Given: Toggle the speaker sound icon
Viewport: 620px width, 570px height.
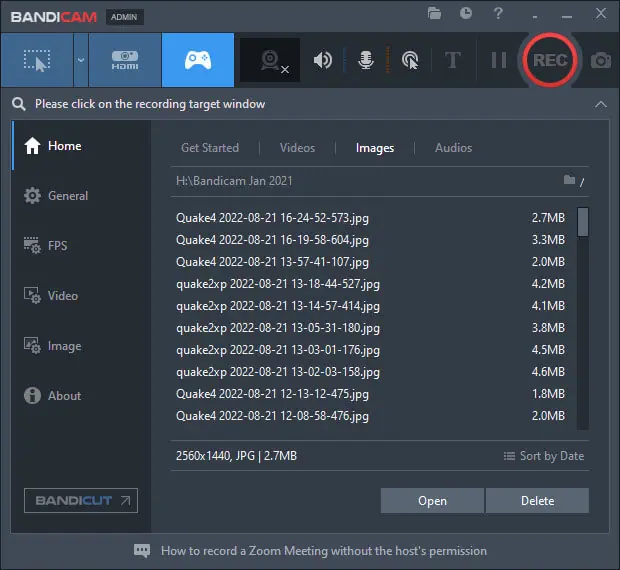Looking at the screenshot, I should tap(323, 60).
